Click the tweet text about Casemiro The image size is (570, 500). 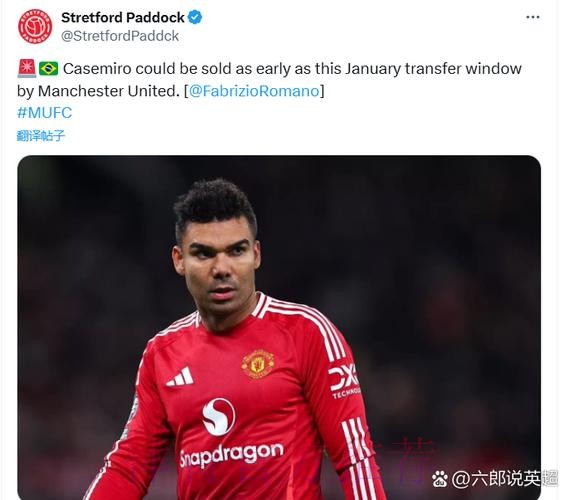coord(269,80)
